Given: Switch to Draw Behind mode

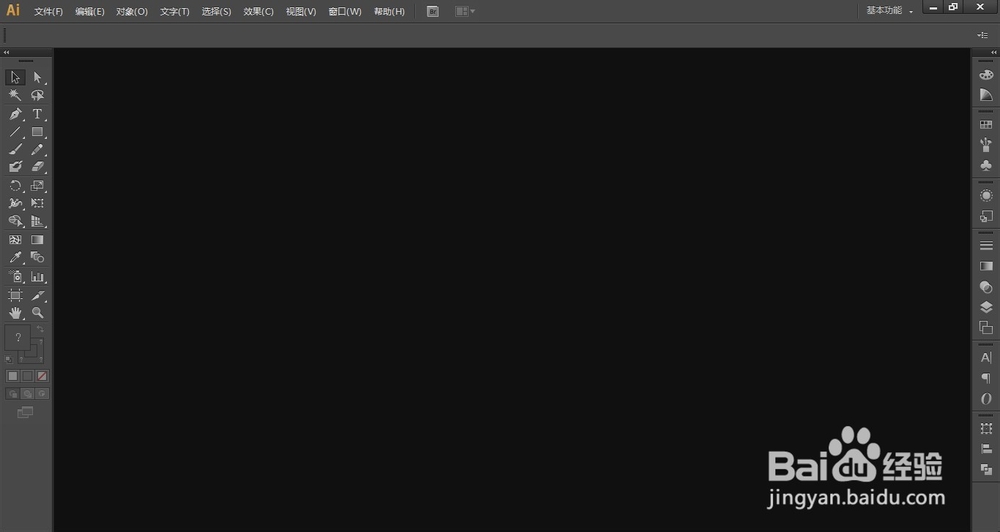Looking at the screenshot, I should click(27, 394).
